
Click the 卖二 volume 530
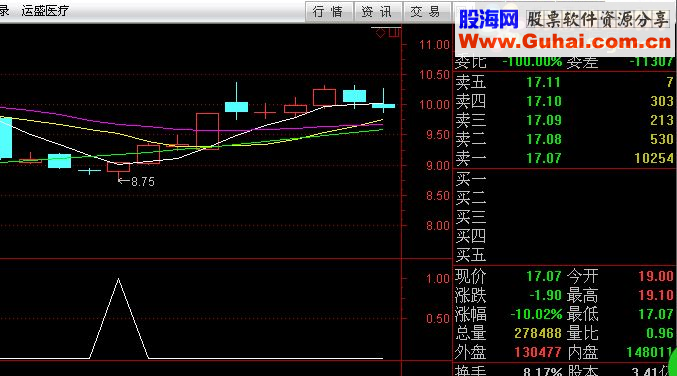[662, 139]
